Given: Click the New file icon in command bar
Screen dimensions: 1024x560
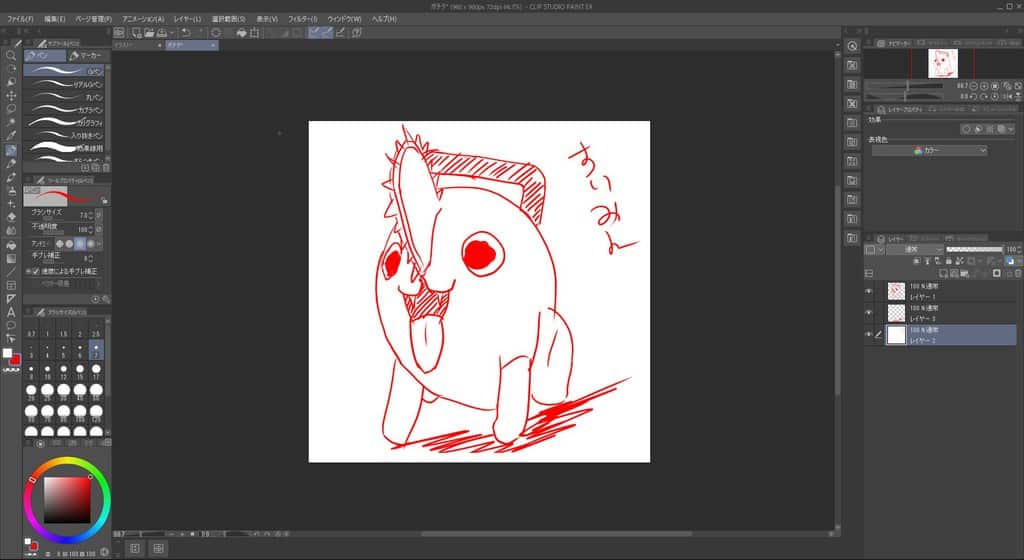Looking at the screenshot, I should pyautogui.click(x=136, y=33).
